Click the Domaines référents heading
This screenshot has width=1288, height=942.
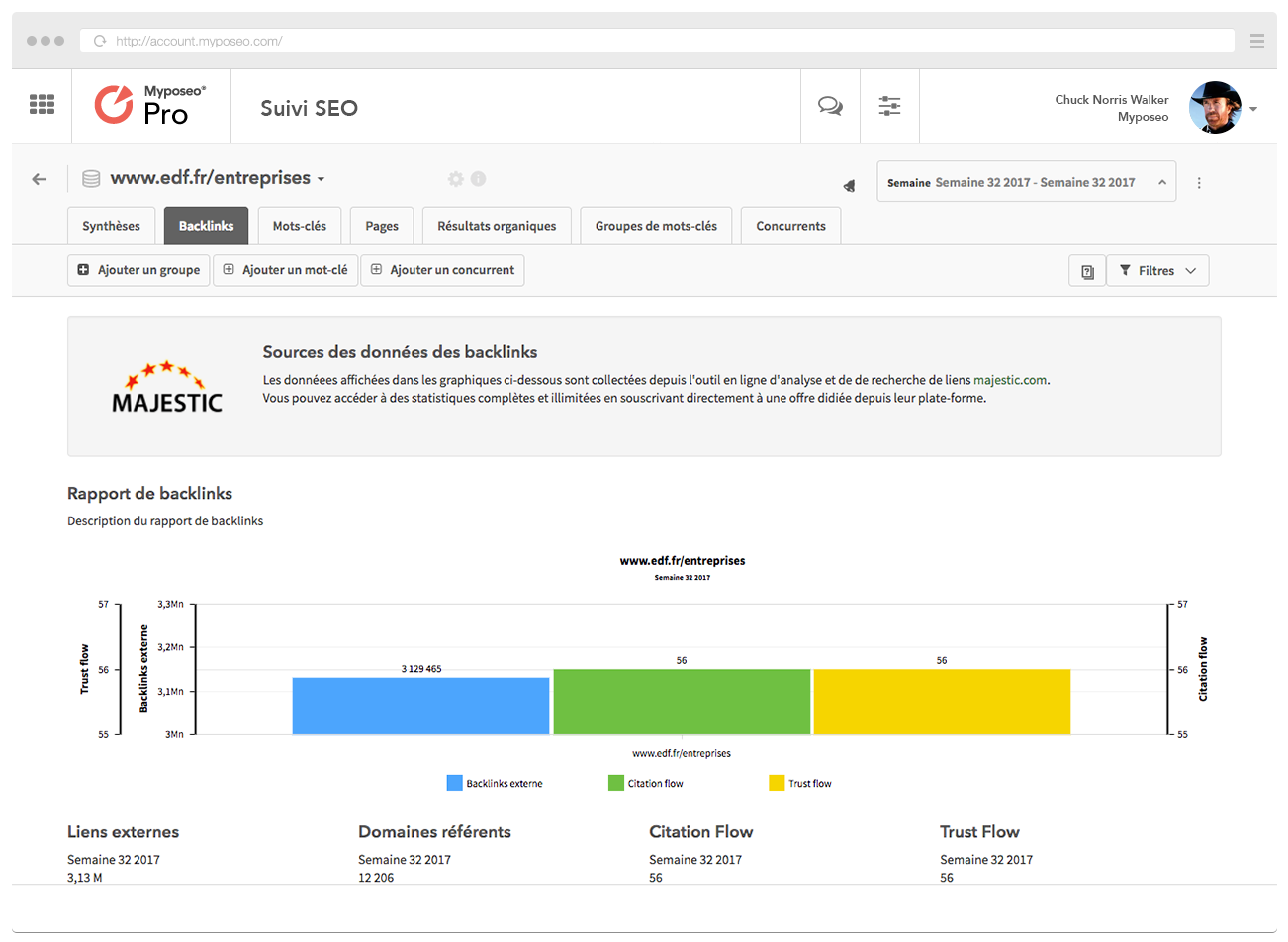pos(434,832)
